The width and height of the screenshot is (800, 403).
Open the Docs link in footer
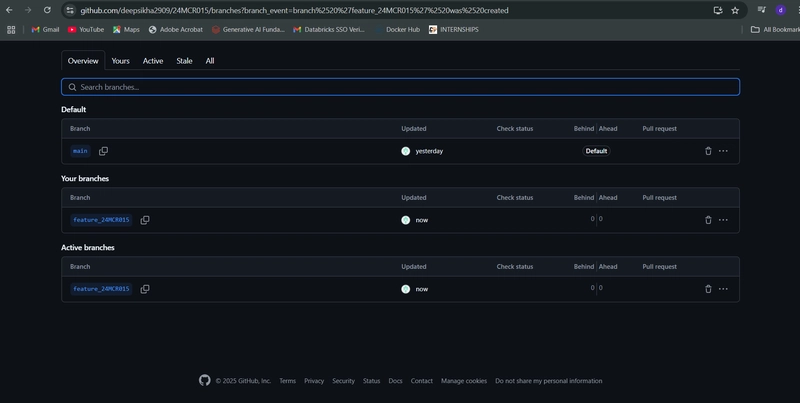pyautogui.click(x=395, y=381)
